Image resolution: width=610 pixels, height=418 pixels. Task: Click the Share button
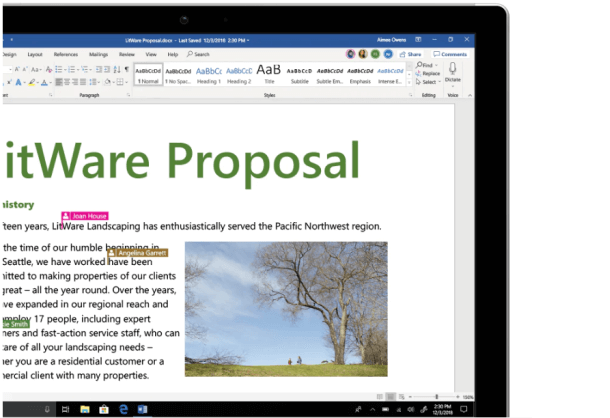(x=412, y=54)
